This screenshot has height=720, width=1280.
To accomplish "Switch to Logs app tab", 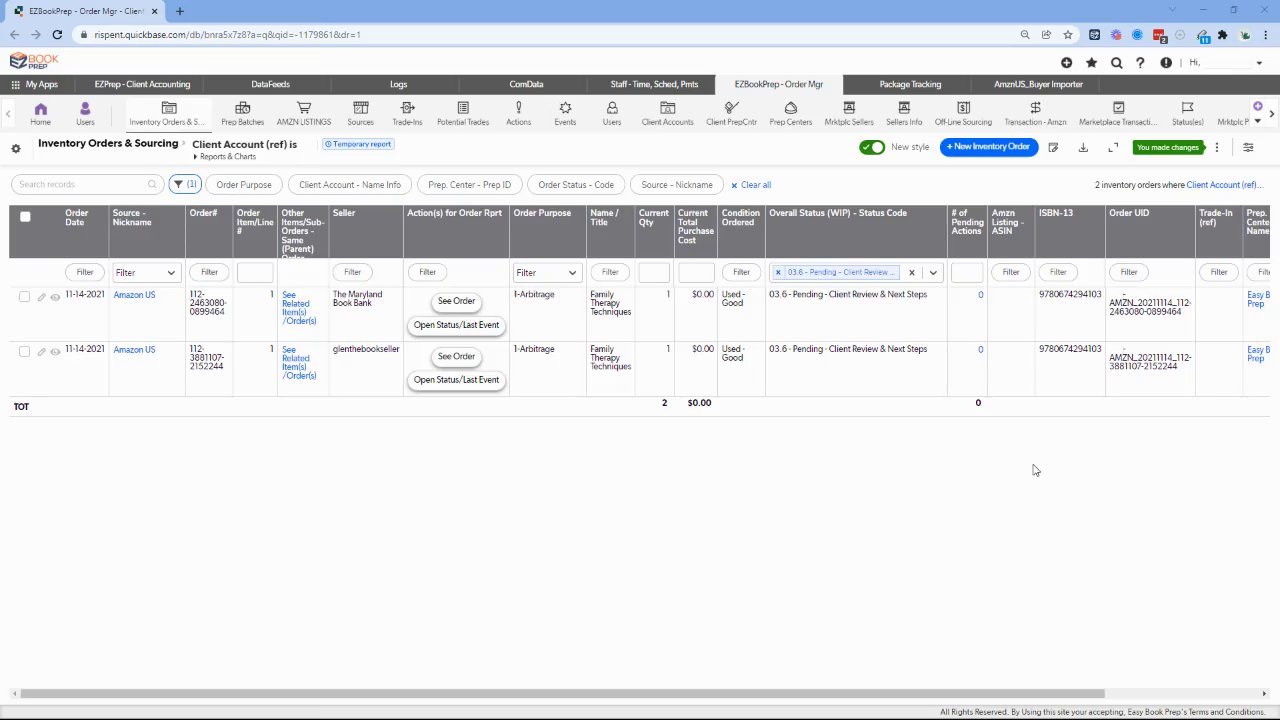I will point(398,84).
